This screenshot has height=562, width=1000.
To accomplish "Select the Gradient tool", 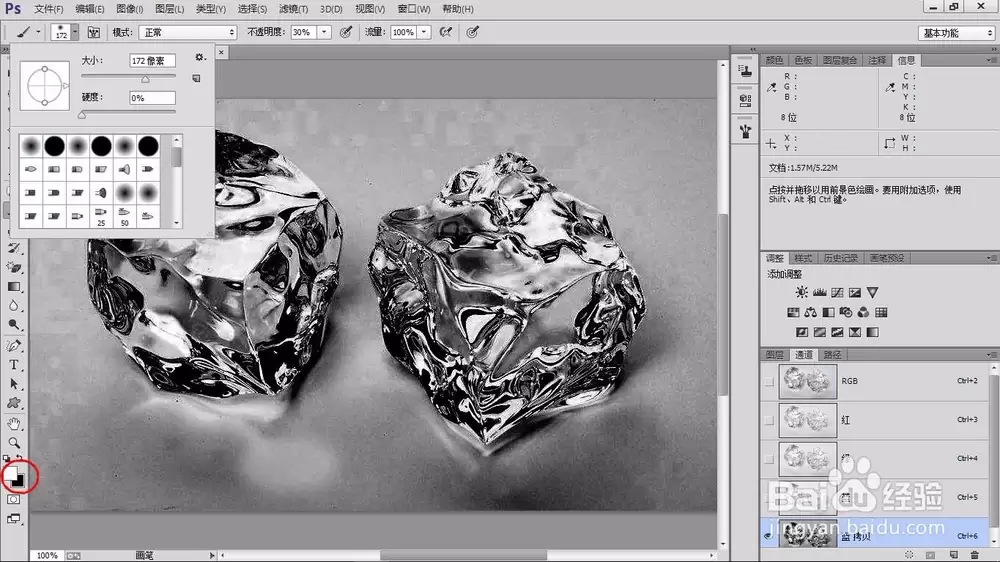I will click(x=13, y=287).
